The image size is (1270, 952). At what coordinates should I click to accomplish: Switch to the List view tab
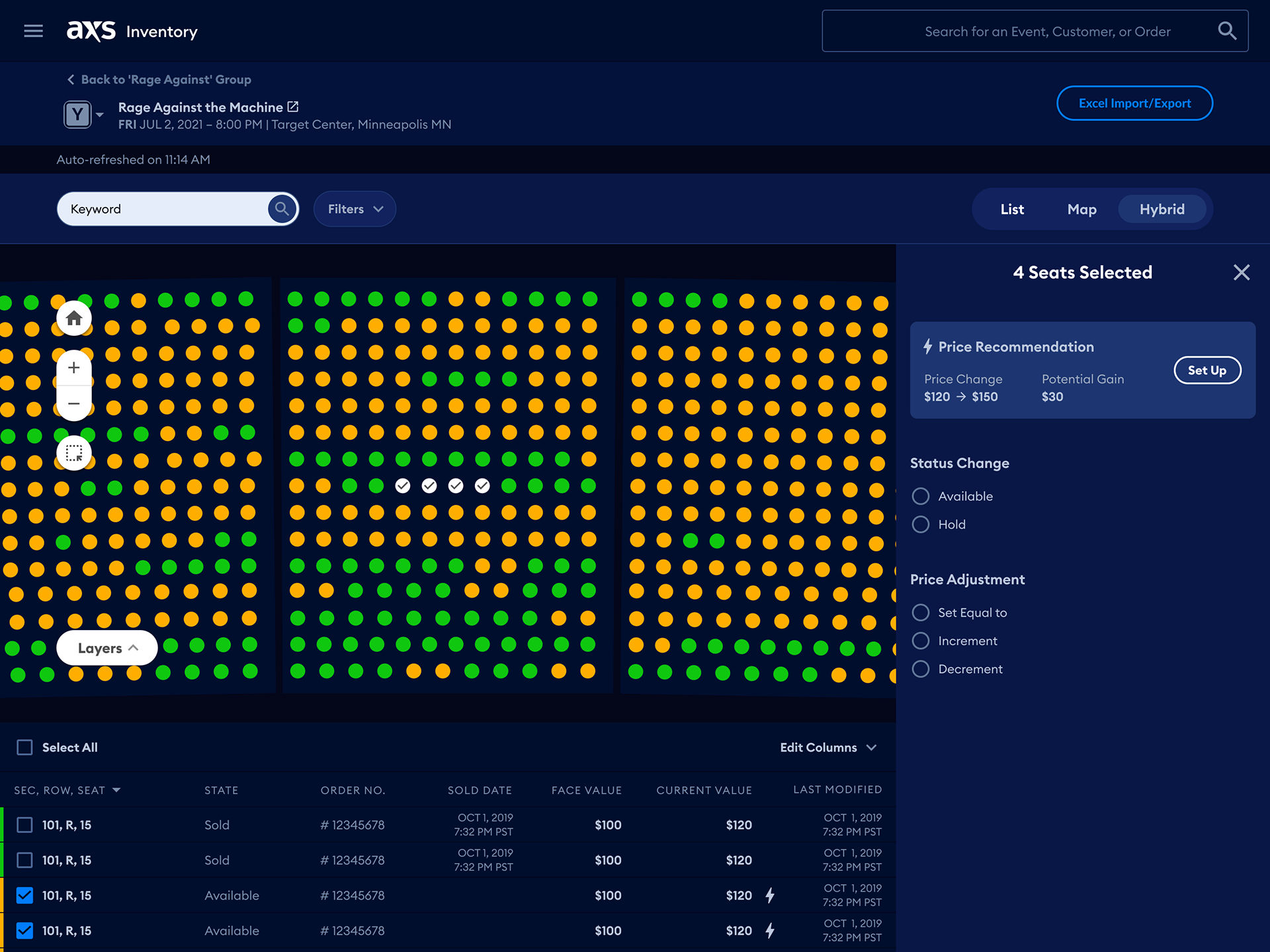click(x=1012, y=209)
